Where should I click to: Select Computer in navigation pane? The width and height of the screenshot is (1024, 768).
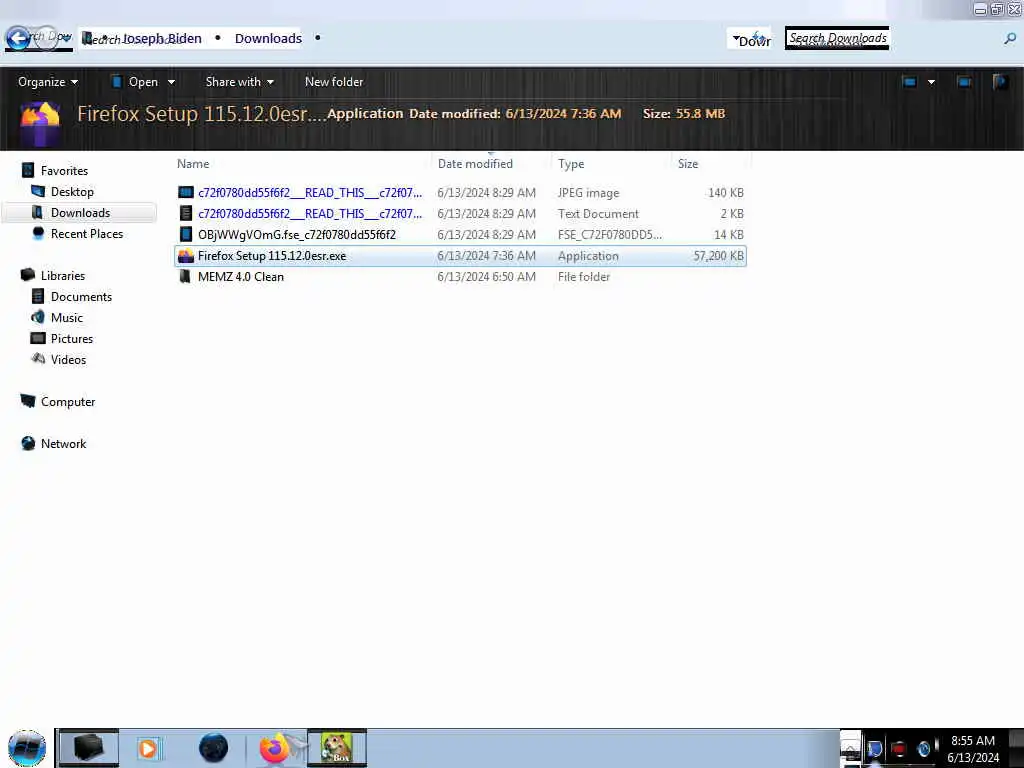coord(67,402)
